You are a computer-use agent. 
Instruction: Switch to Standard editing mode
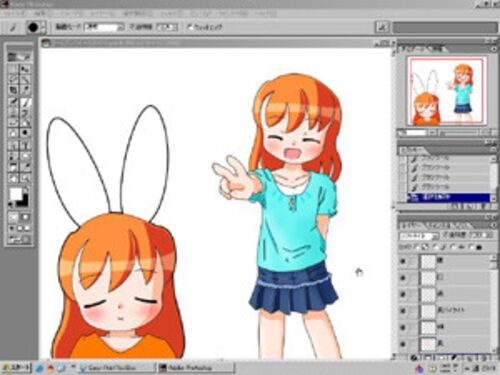[13, 217]
